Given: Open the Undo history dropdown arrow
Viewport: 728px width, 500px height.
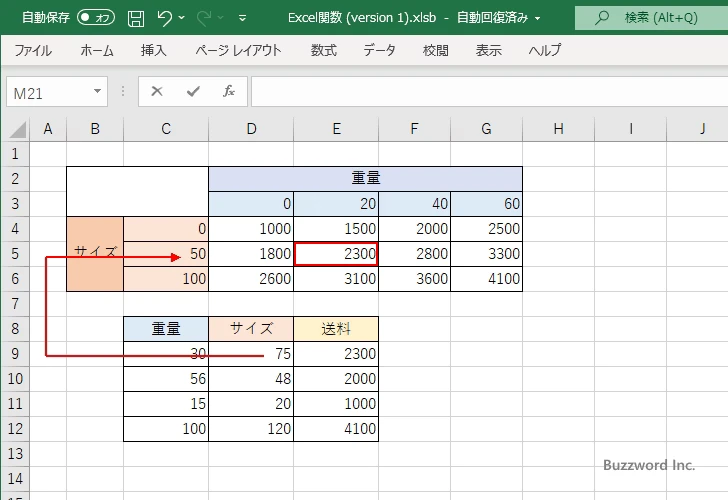Looking at the screenshot, I should pyautogui.click(x=182, y=18).
